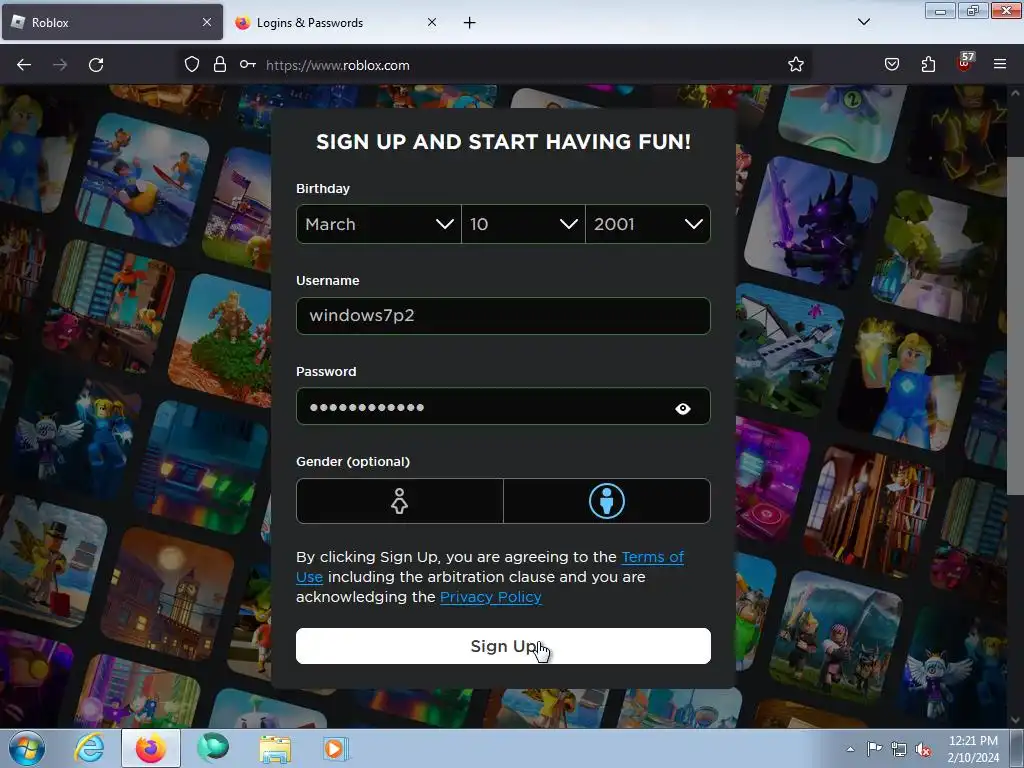This screenshot has height=768, width=1024.
Task: Open the taskbar clock showing 12:21 PM
Action: (x=973, y=749)
